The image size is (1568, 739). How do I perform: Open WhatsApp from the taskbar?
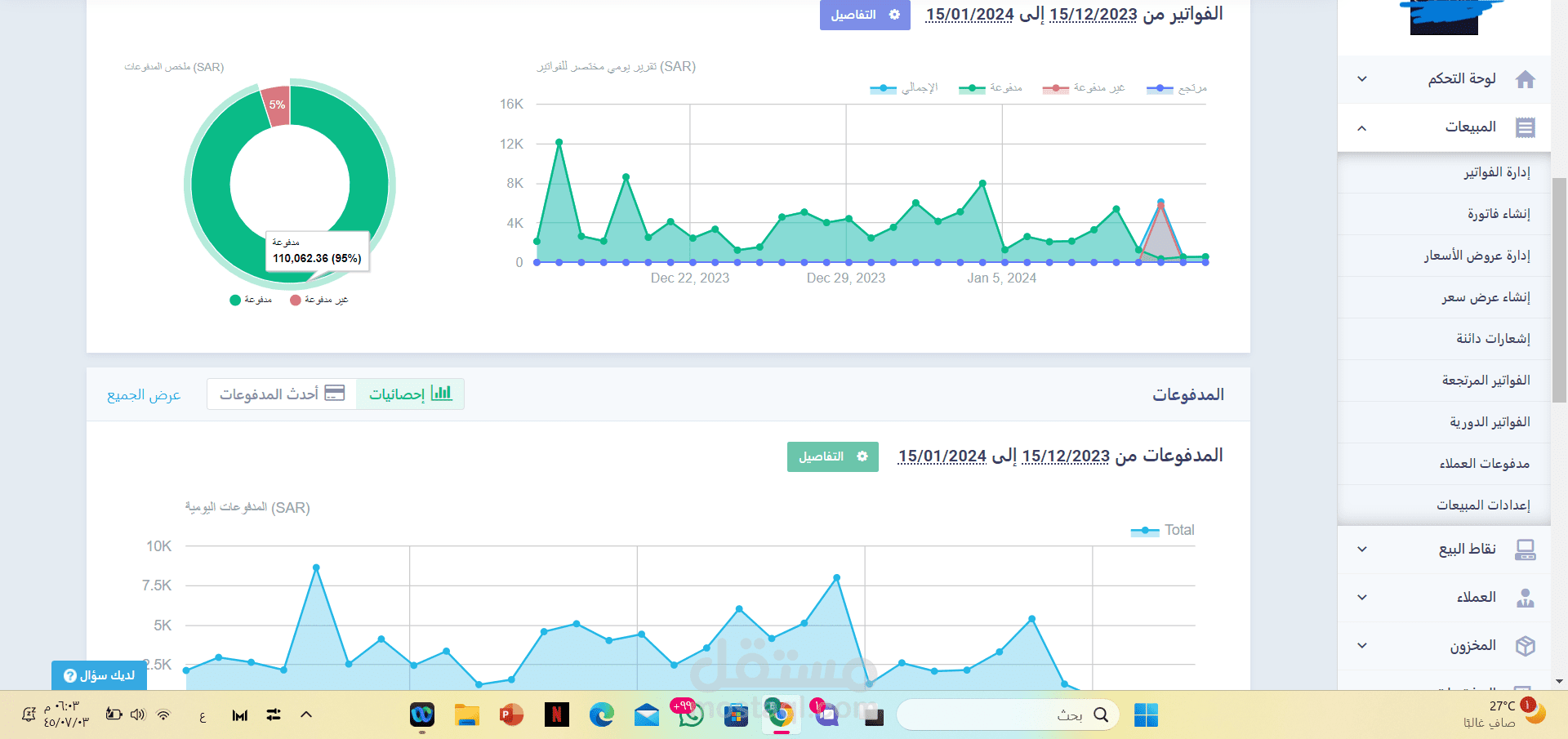(x=690, y=715)
